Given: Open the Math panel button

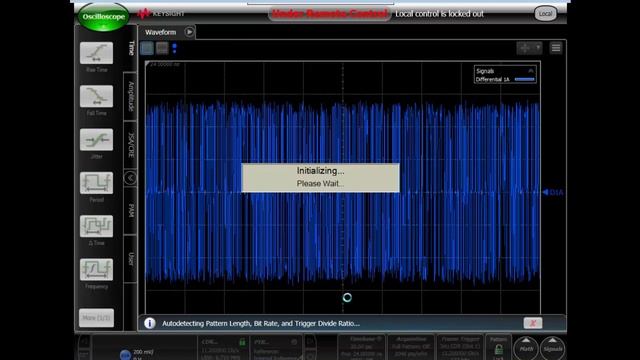Looking at the screenshot, I should [526, 348].
